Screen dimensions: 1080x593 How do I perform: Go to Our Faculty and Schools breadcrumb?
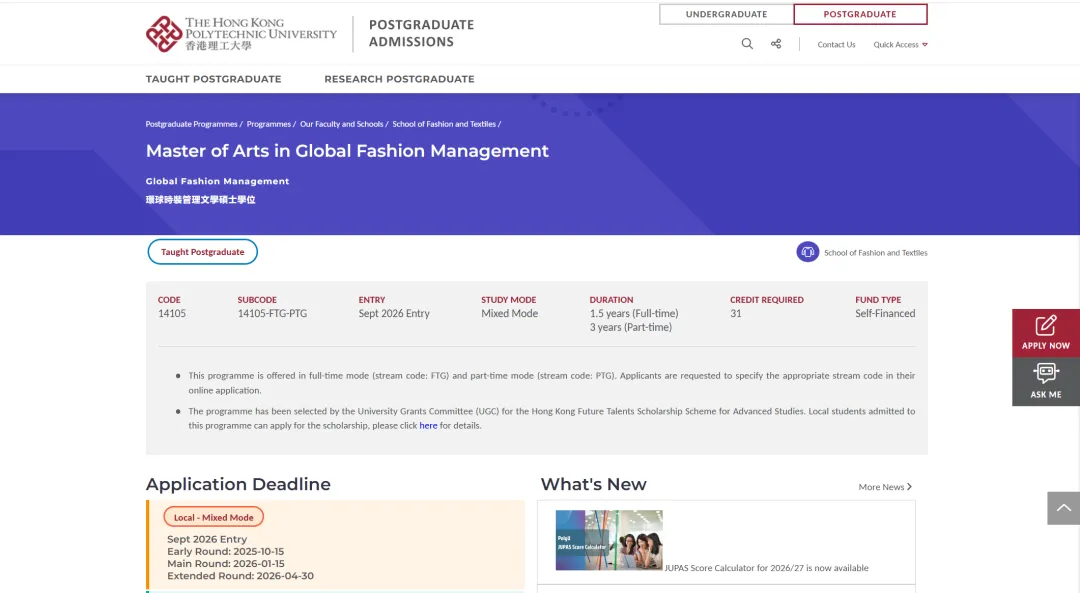341,124
